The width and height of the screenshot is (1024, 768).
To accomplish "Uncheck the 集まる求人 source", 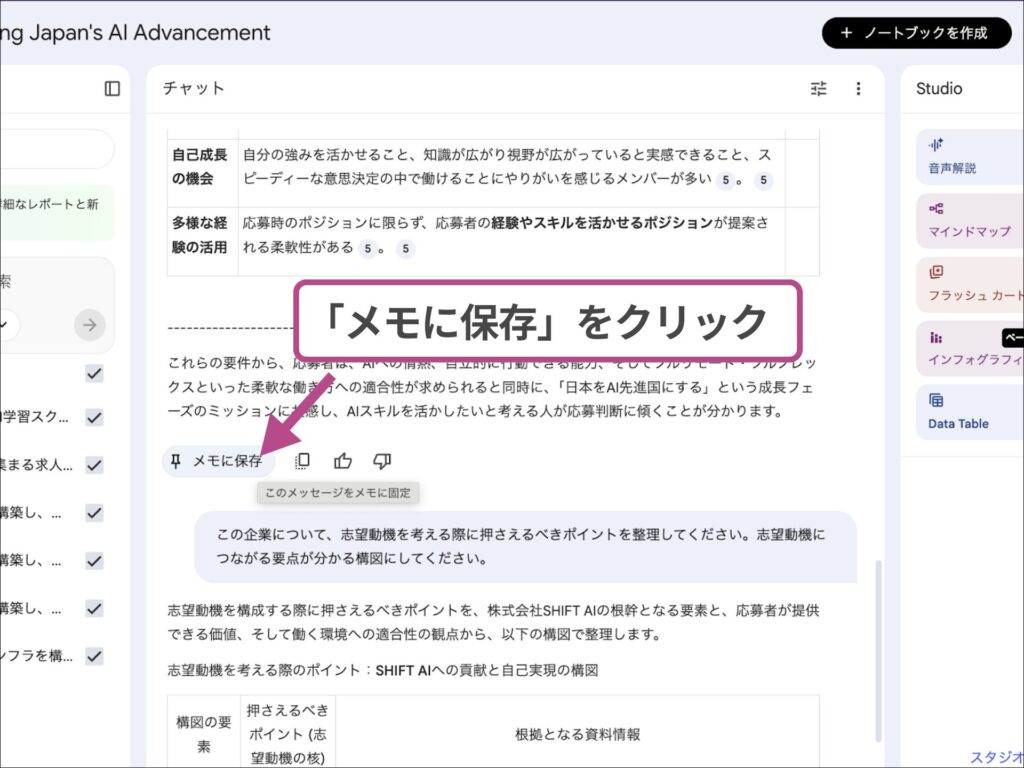I will pyautogui.click(x=93, y=465).
